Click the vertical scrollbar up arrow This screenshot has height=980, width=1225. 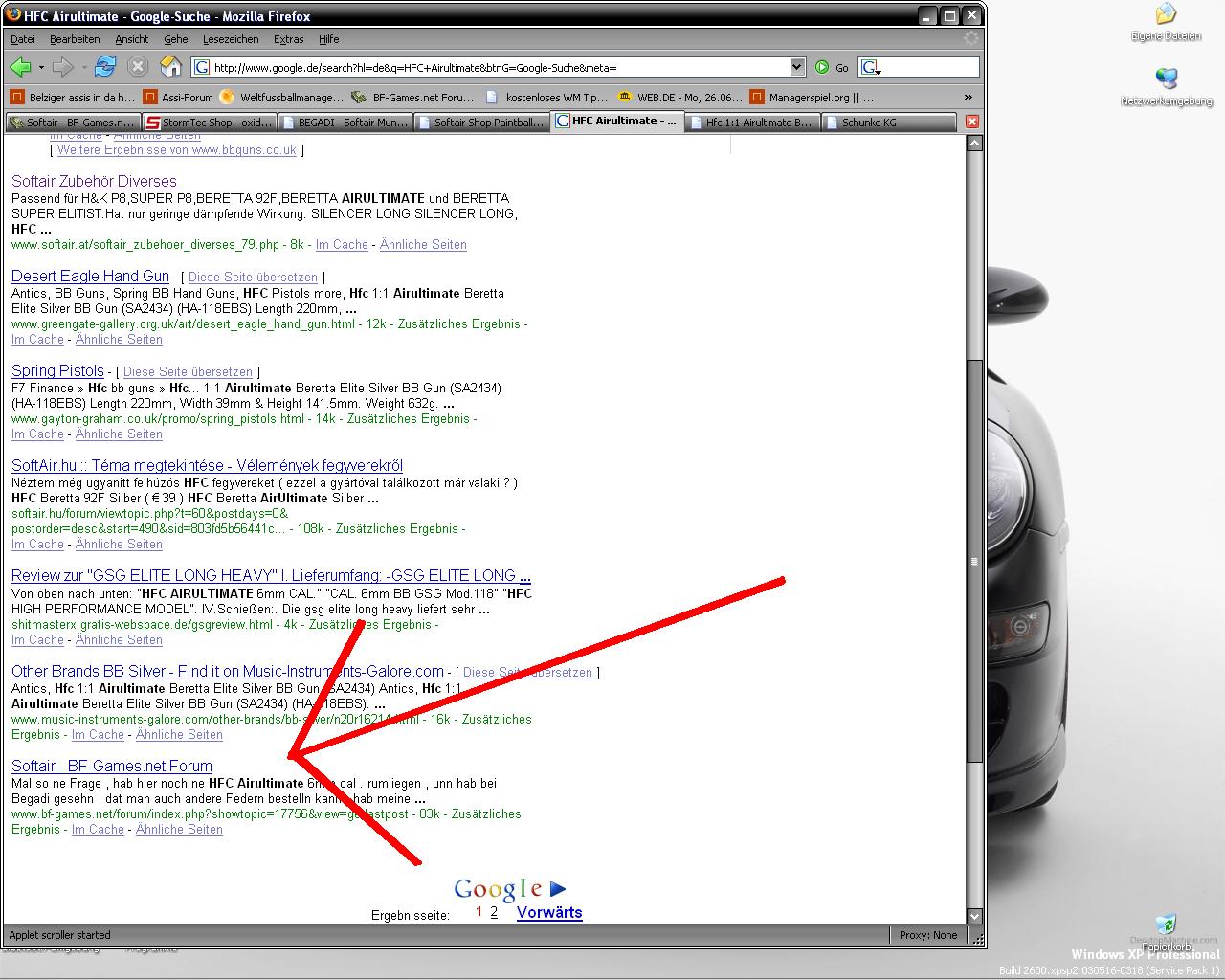[974, 144]
